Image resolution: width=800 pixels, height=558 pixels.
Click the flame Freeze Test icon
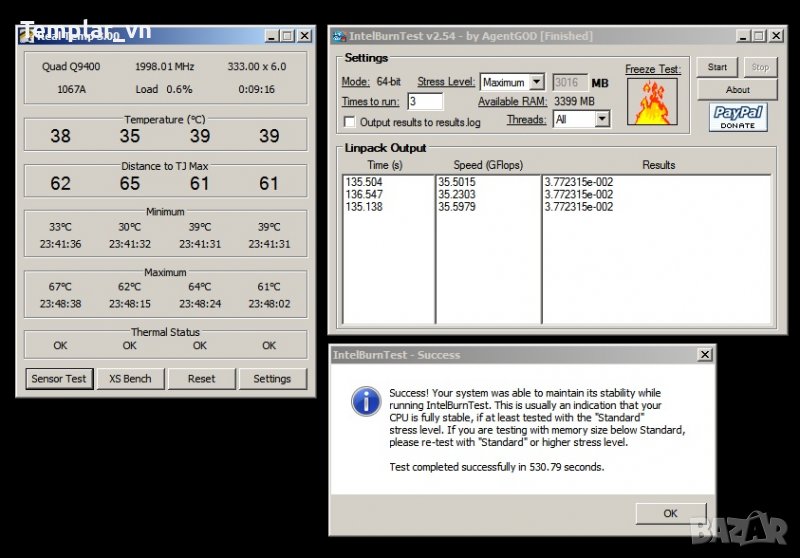[x=652, y=101]
